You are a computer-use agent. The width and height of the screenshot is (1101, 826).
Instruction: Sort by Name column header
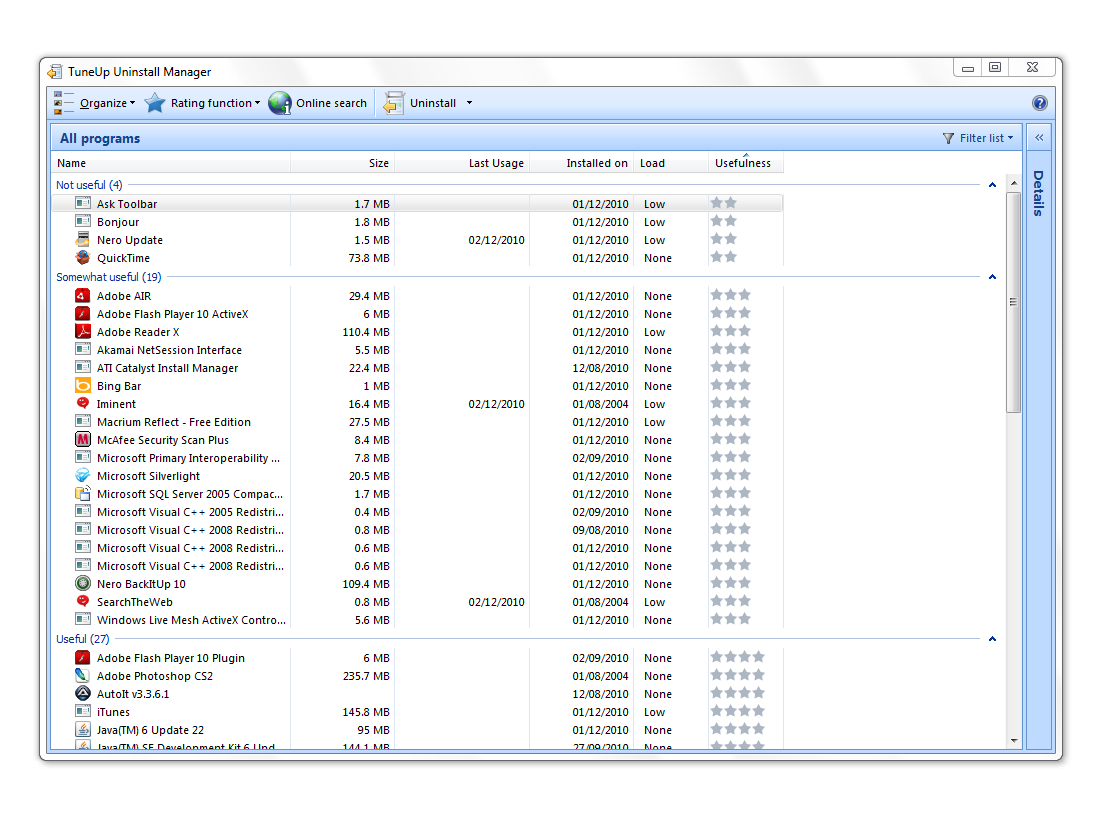171,163
